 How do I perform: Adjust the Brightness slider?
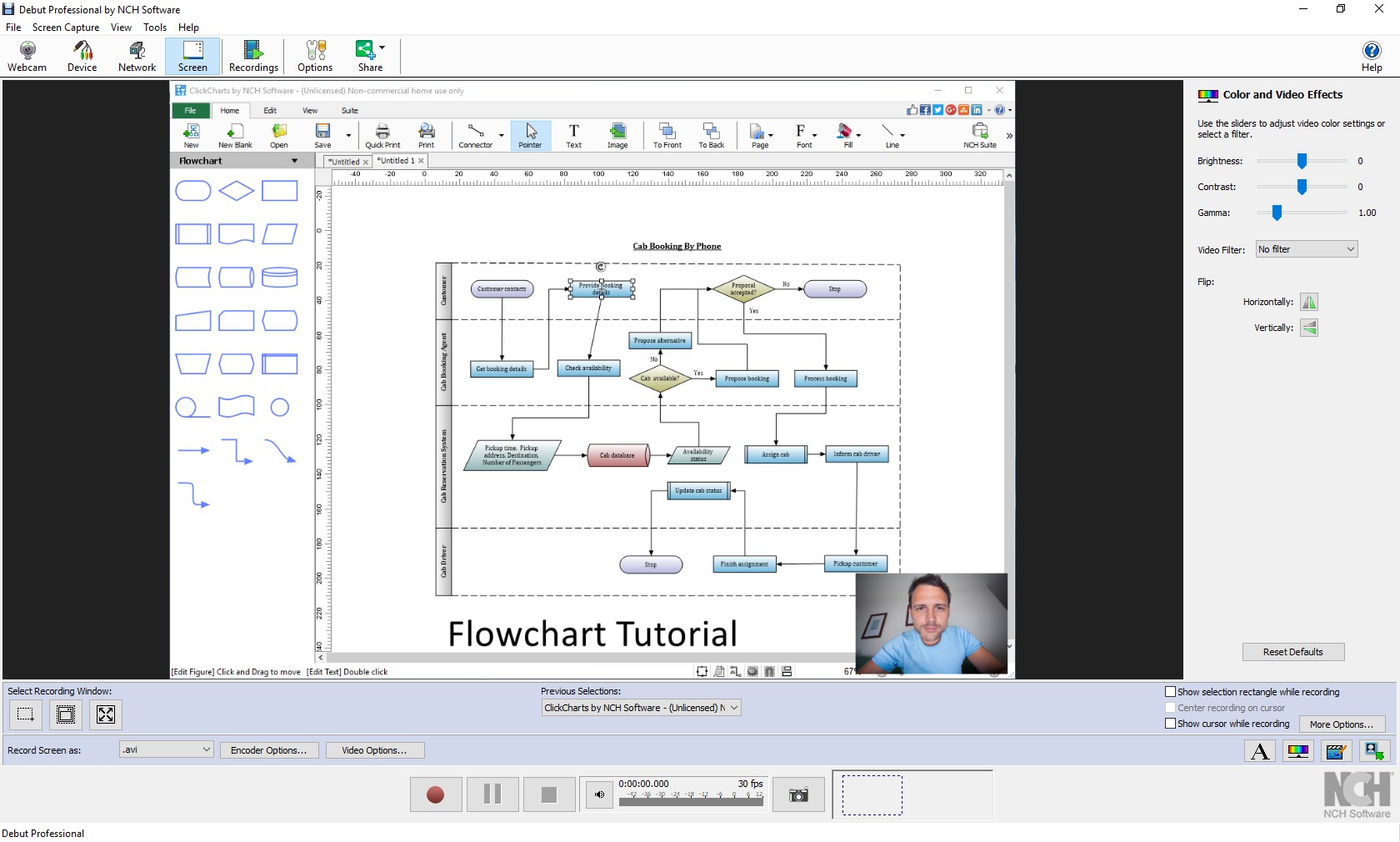point(1301,161)
